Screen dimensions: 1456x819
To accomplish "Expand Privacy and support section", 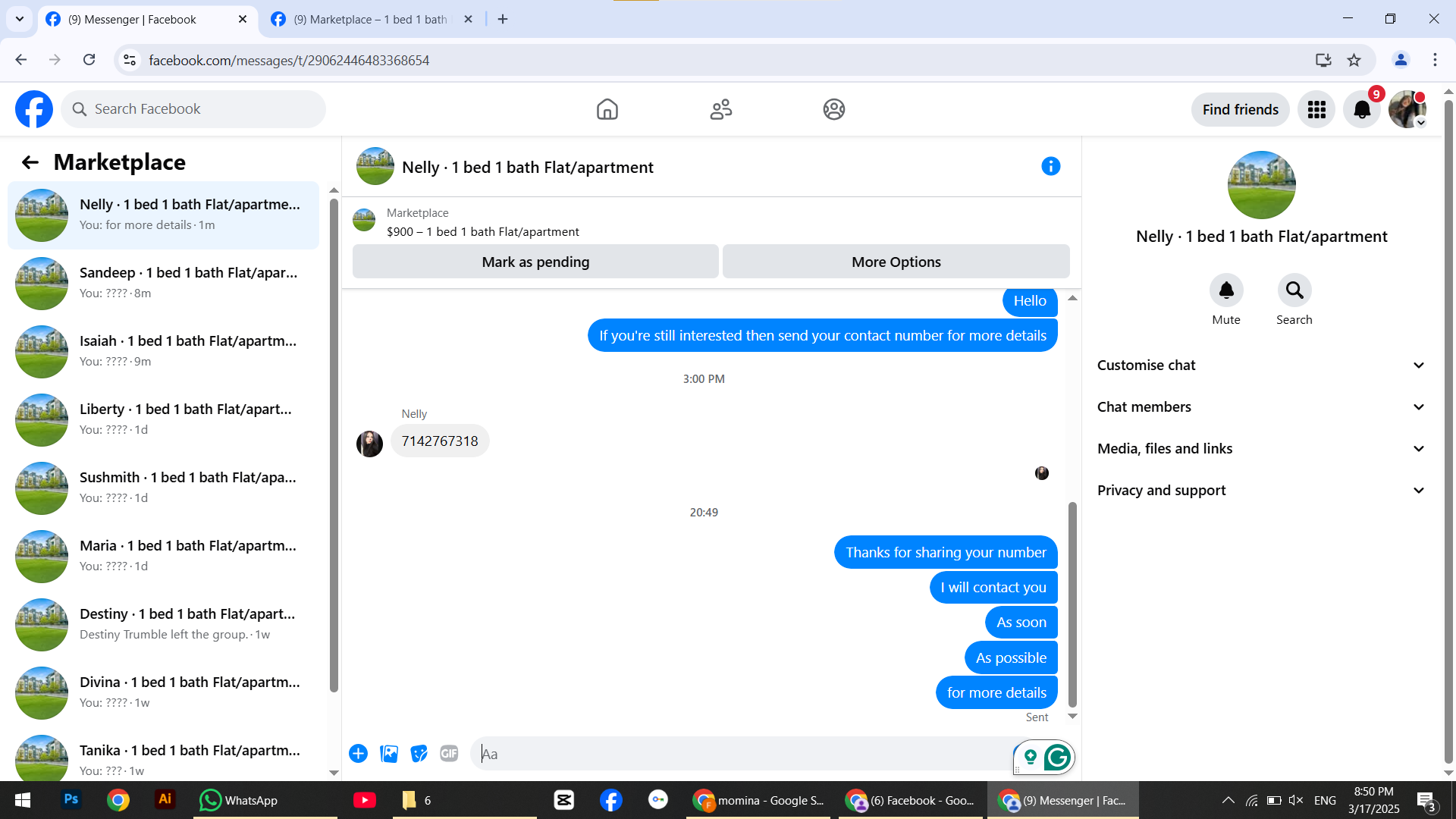I will (1261, 491).
